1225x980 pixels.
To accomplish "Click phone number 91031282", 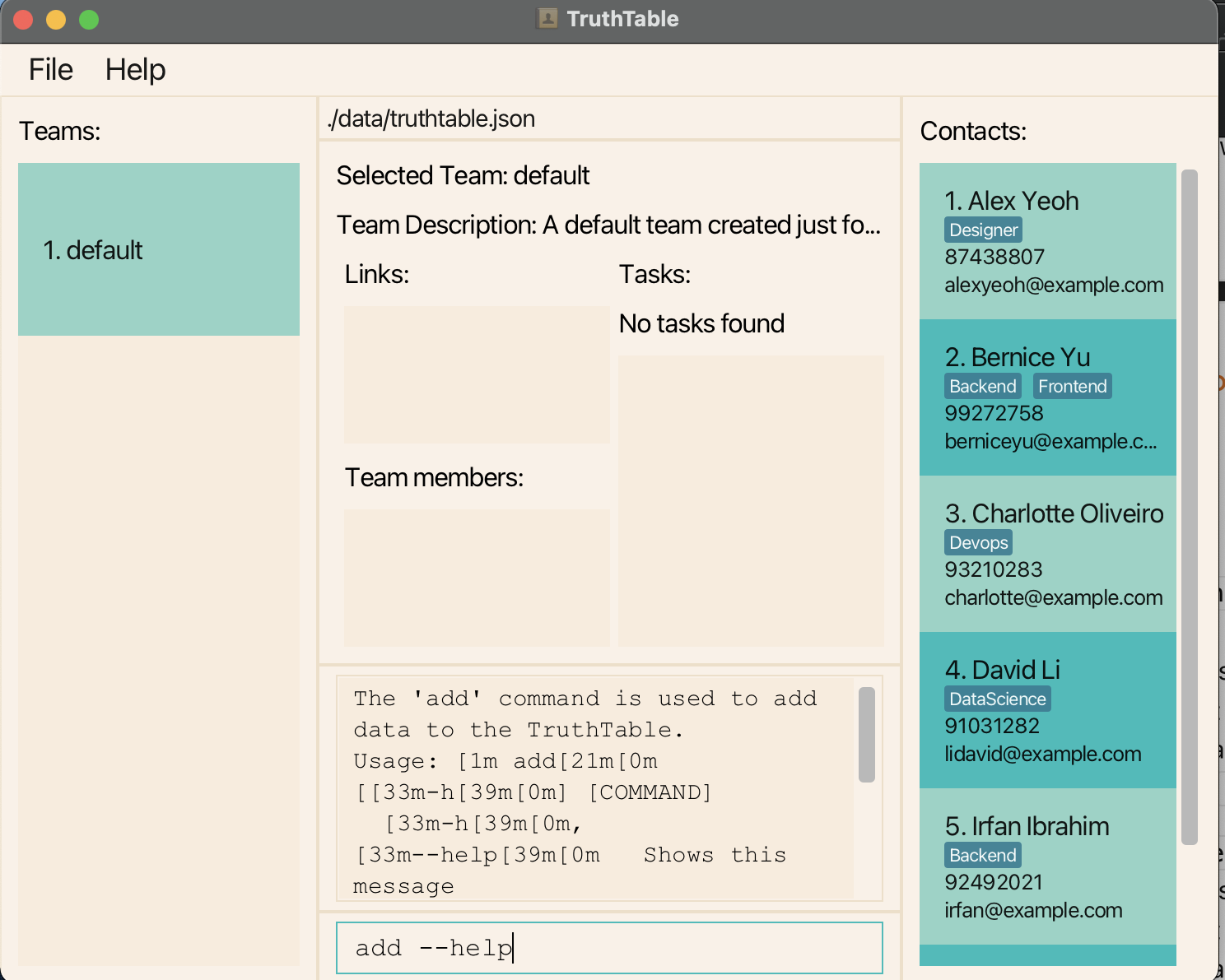I will click(x=992, y=727).
